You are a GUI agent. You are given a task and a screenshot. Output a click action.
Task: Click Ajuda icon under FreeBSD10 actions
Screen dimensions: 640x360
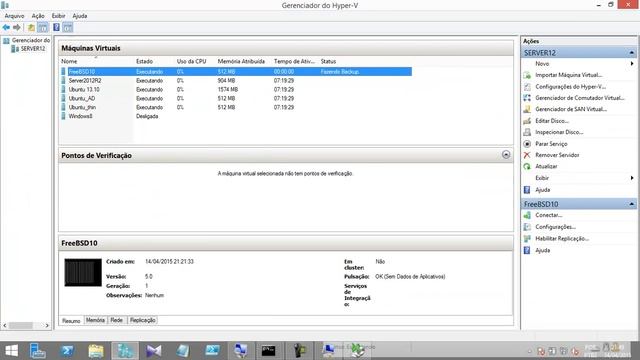(527, 250)
